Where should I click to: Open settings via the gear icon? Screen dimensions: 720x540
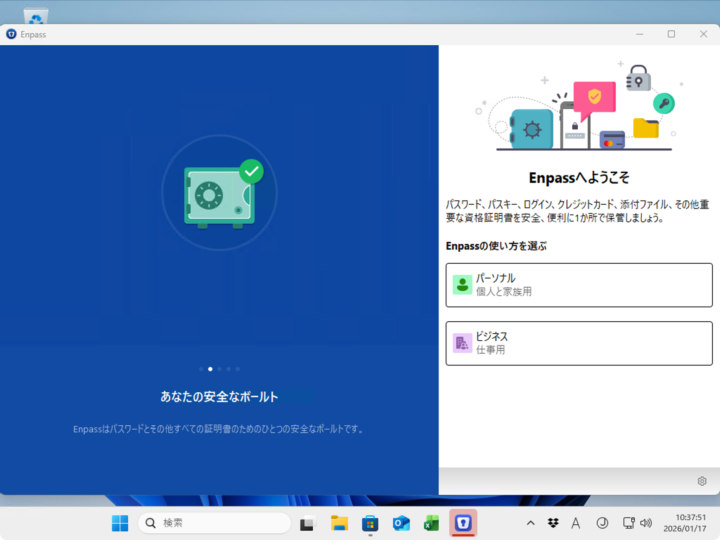click(701, 481)
